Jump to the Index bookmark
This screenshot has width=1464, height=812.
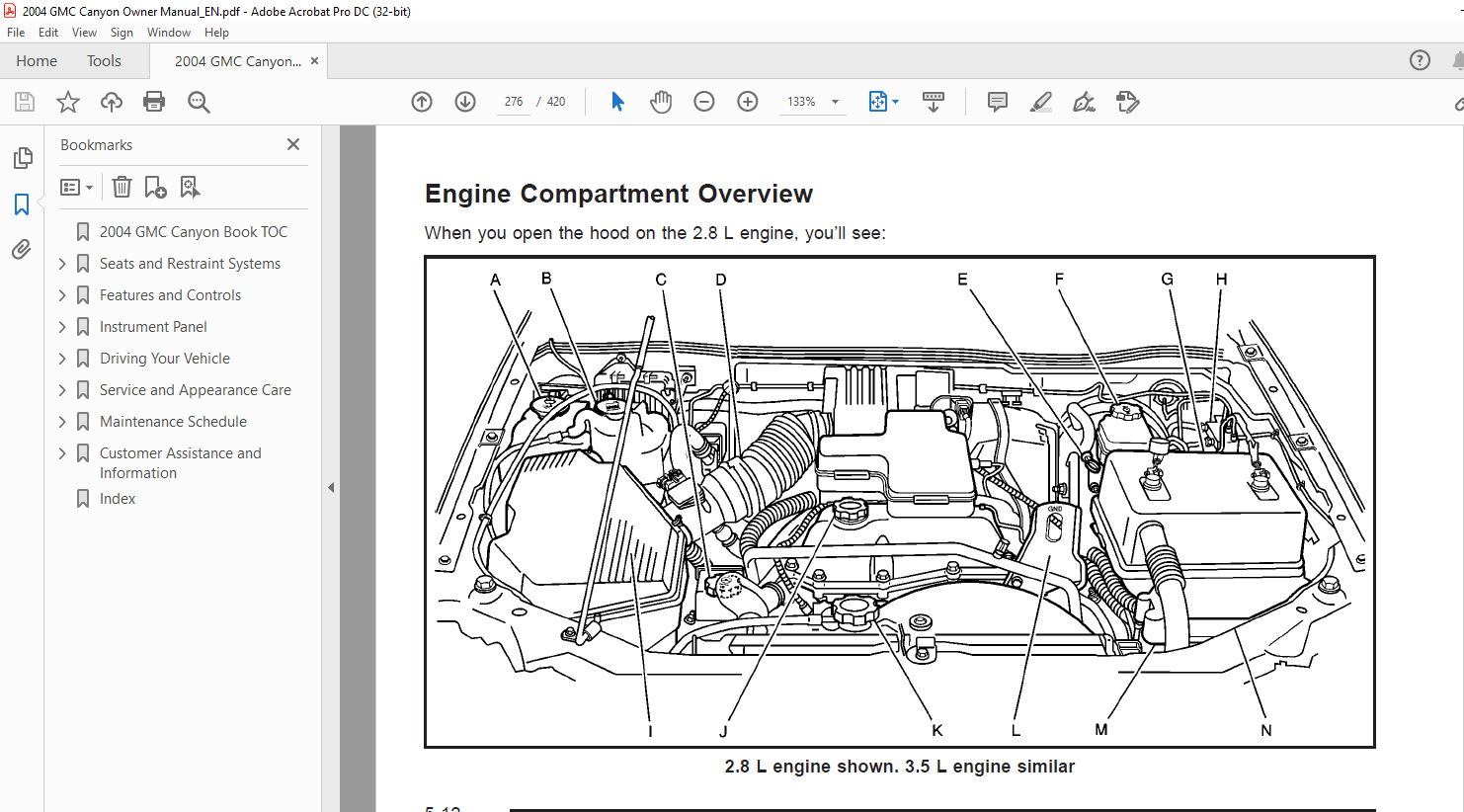pyautogui.click(x=118, y=499)
